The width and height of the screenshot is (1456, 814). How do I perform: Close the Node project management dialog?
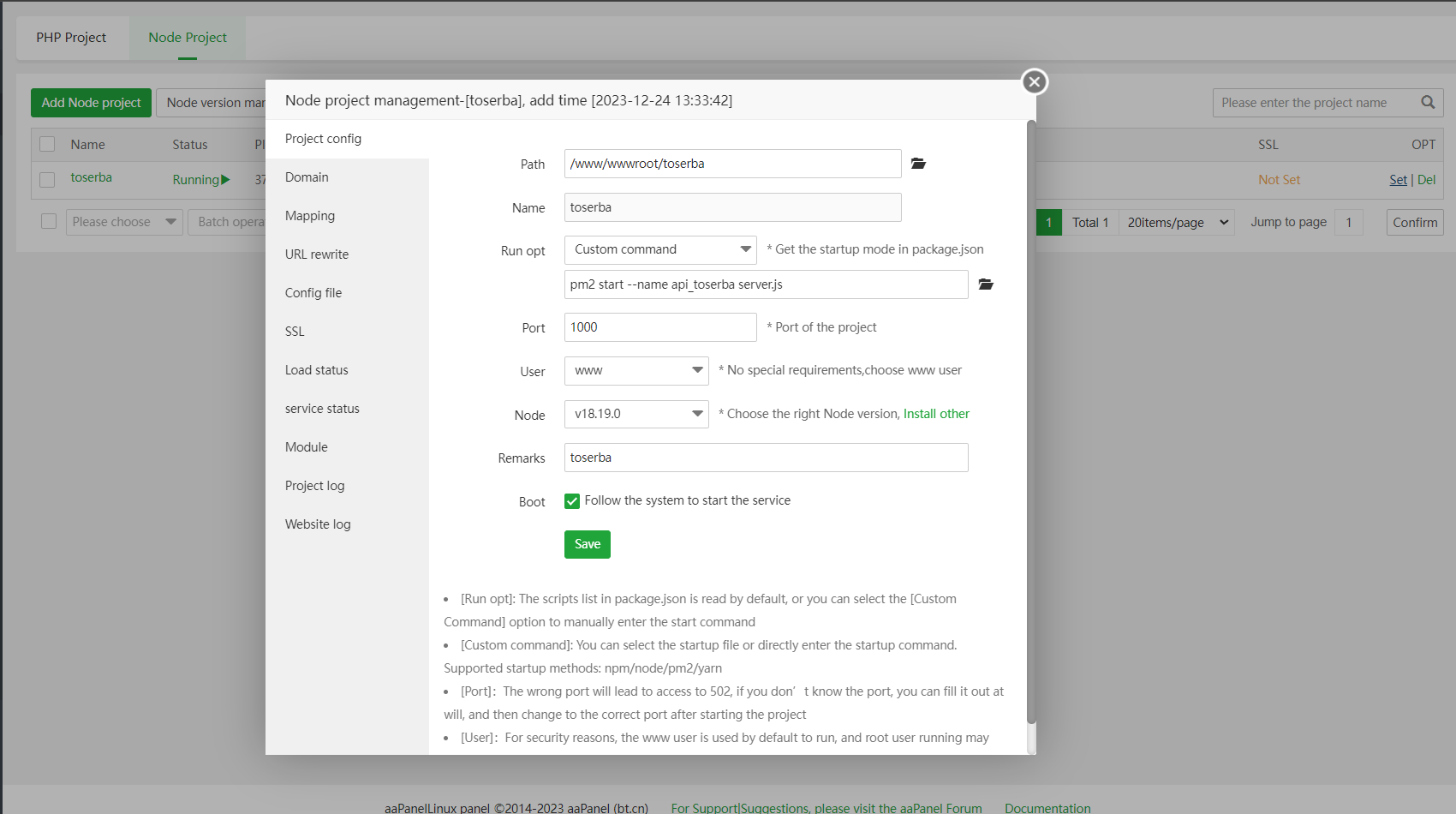click(1035, 81)
